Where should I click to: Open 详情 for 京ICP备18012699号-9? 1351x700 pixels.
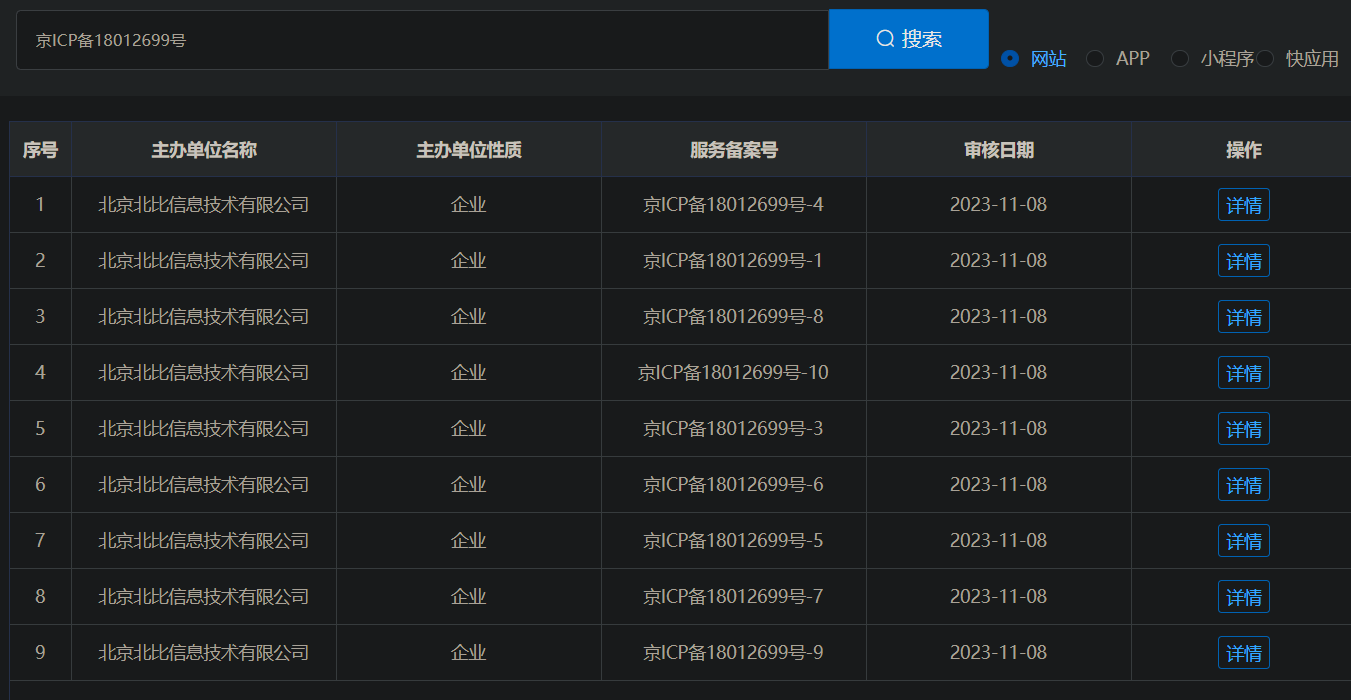coord(1243,653)
